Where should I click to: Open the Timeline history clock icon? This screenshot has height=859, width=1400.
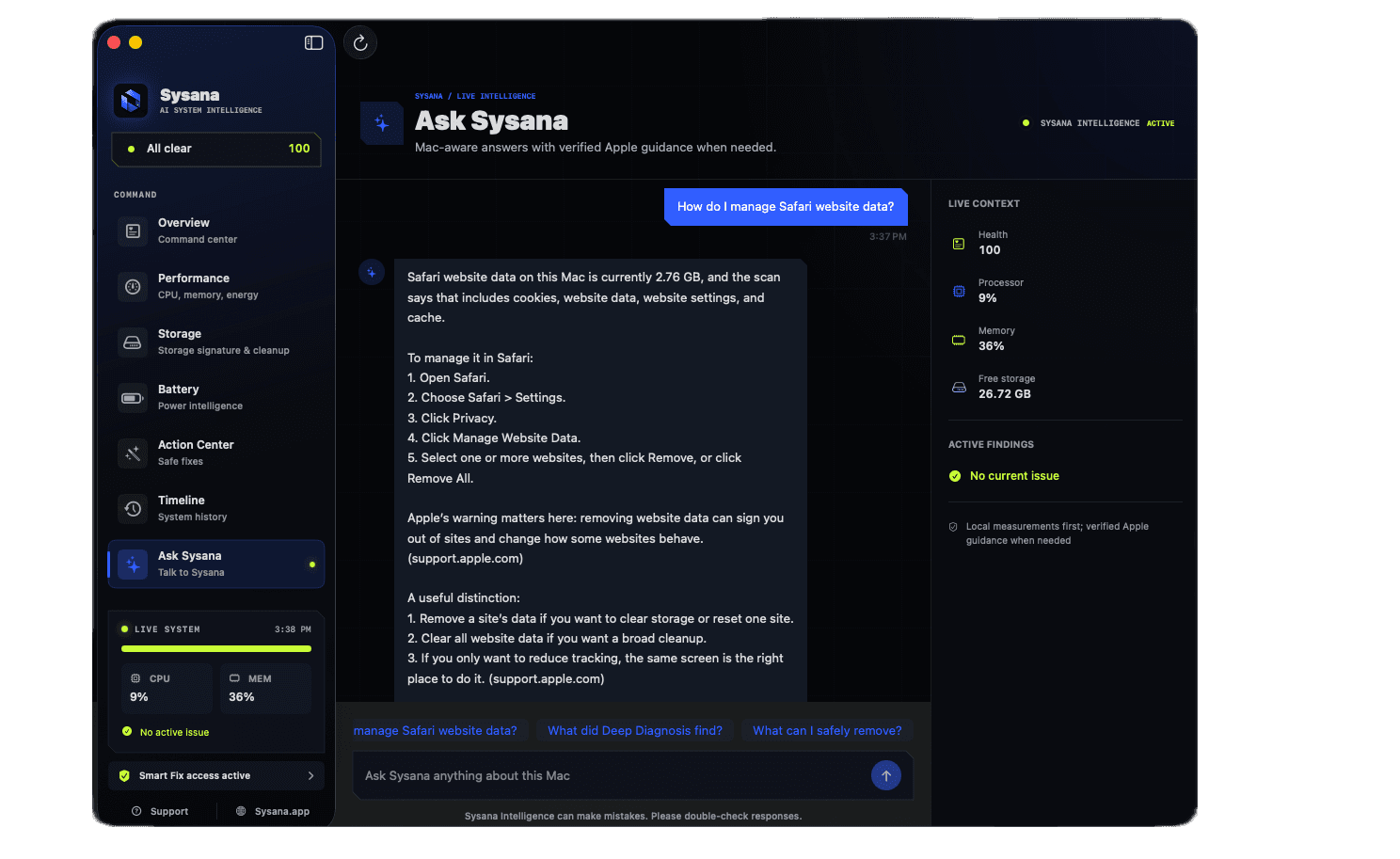tap(133, 508)
